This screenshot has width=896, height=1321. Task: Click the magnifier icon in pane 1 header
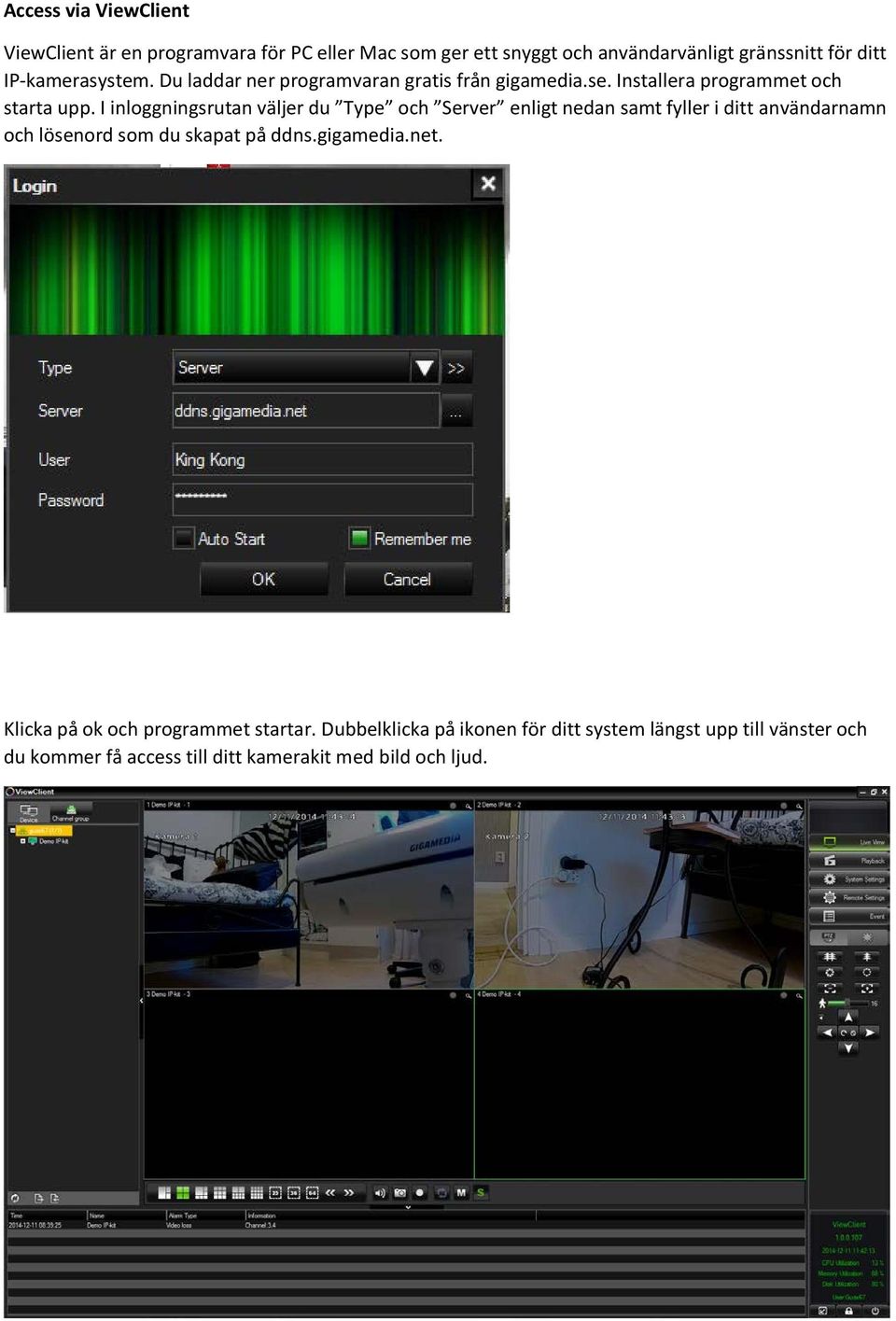[468, 805]
